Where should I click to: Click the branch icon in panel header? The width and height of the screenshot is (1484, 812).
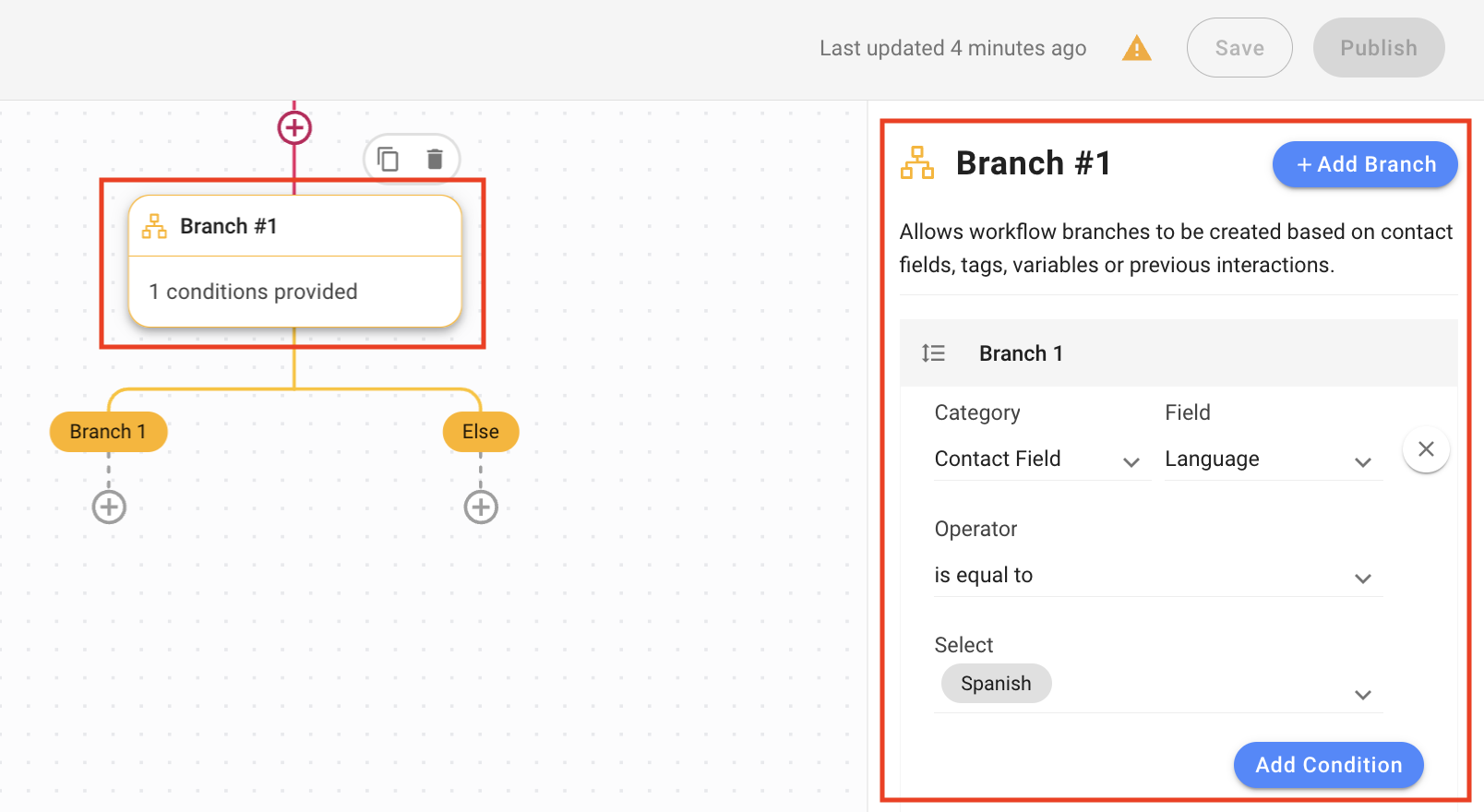(917, 163)
